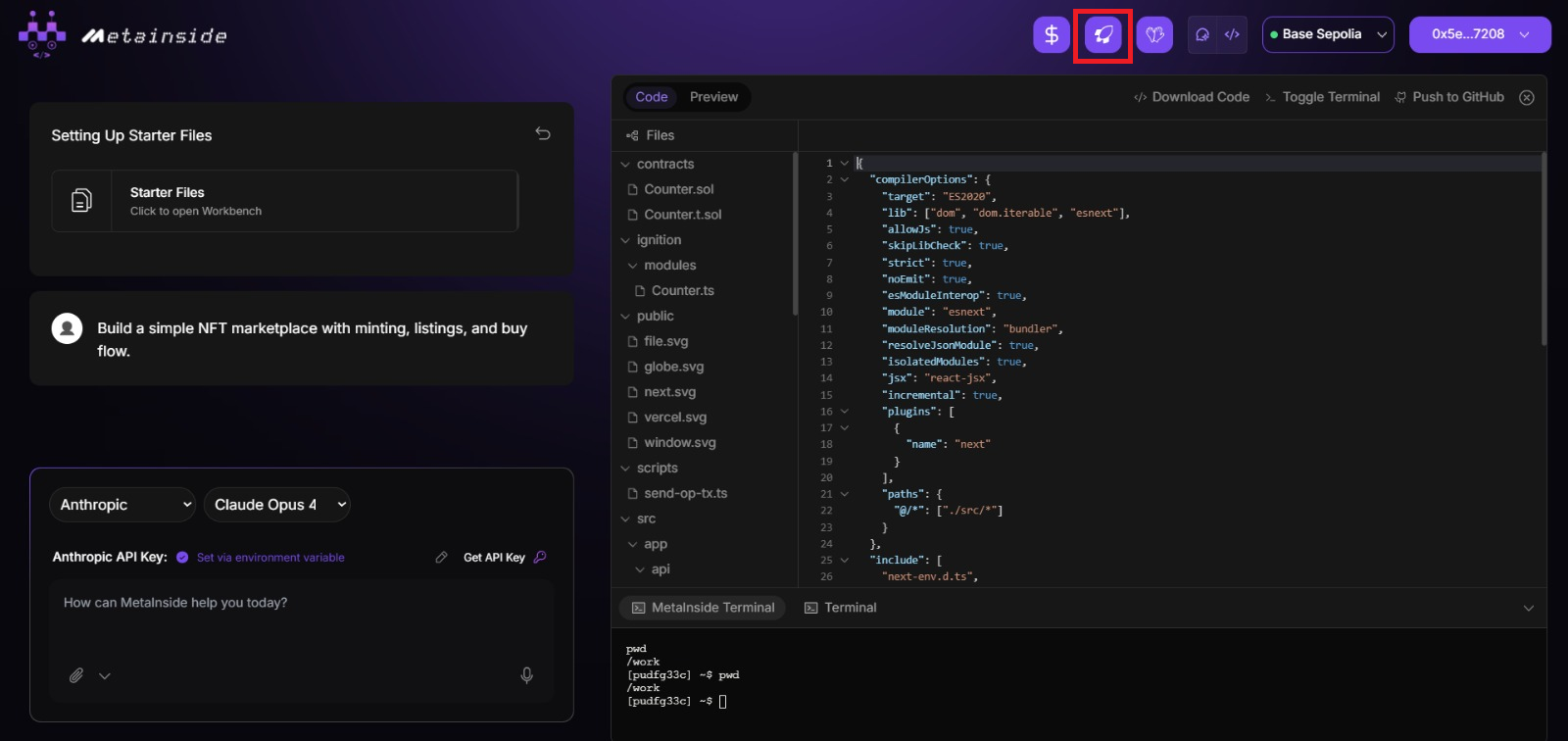Click the pencil edit API key icon

(442, 558)
